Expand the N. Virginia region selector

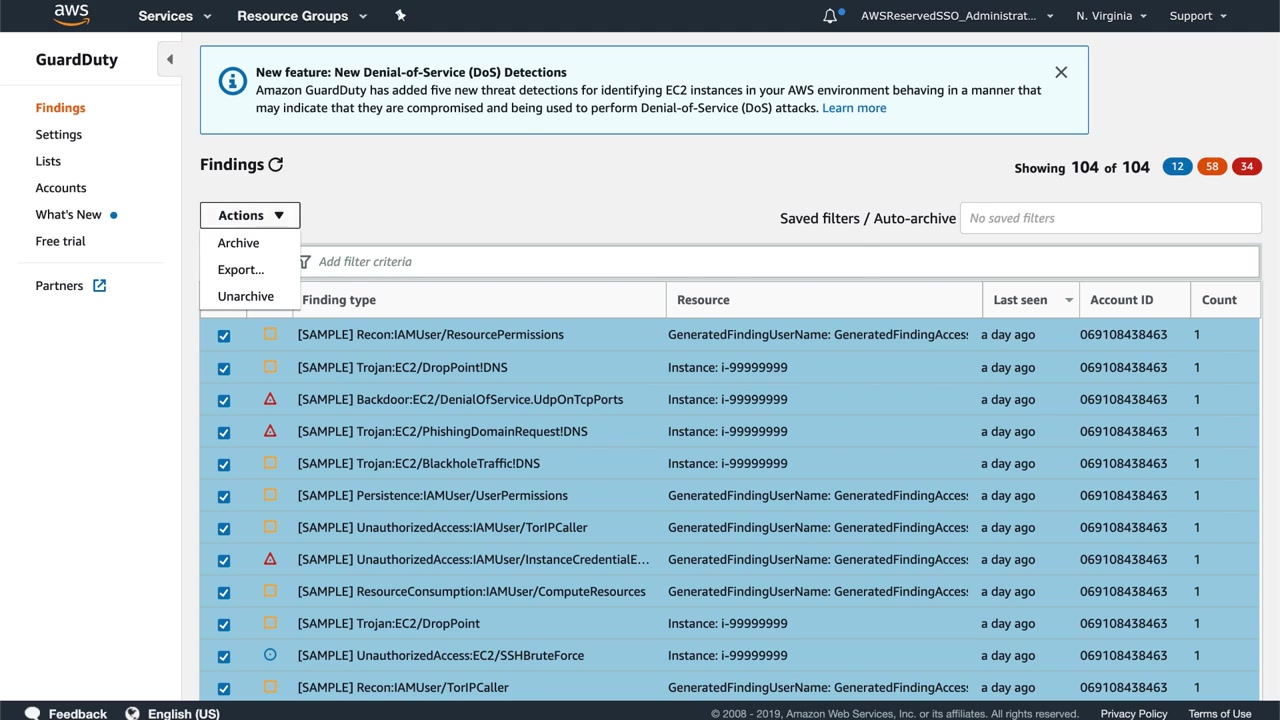pos(1111,16)
